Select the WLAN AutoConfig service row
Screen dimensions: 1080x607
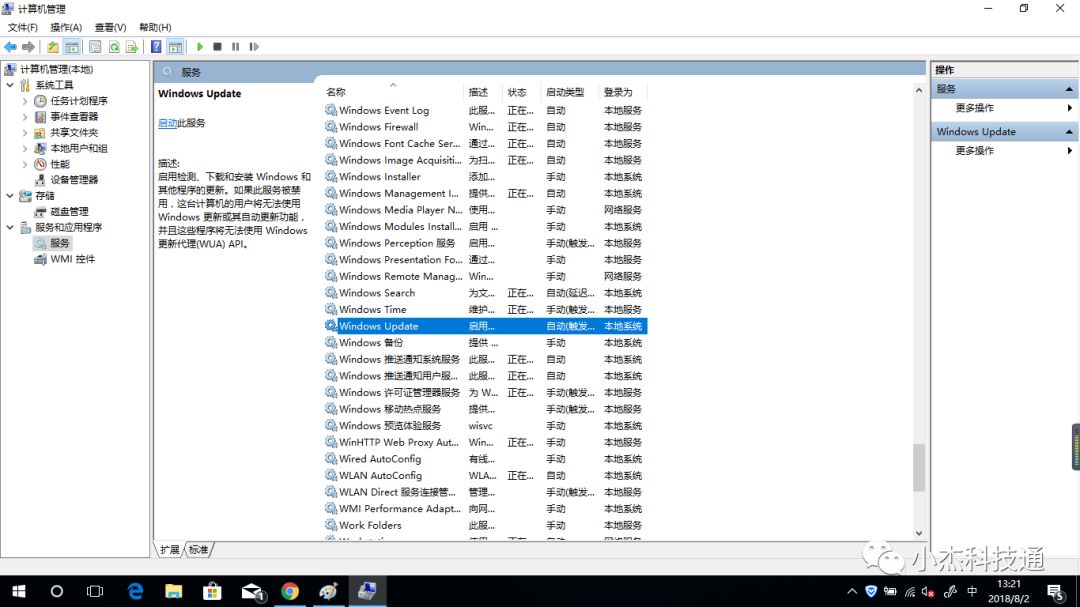click(485, 475)
